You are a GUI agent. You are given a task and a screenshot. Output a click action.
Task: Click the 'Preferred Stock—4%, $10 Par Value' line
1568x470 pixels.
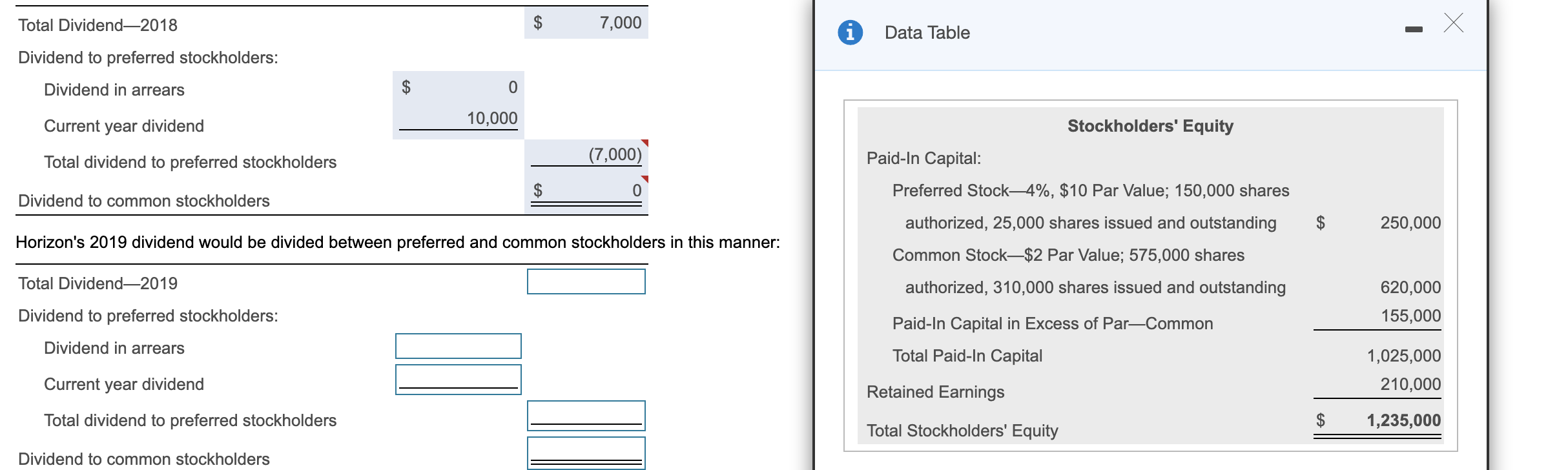[x=1091, y=190]
